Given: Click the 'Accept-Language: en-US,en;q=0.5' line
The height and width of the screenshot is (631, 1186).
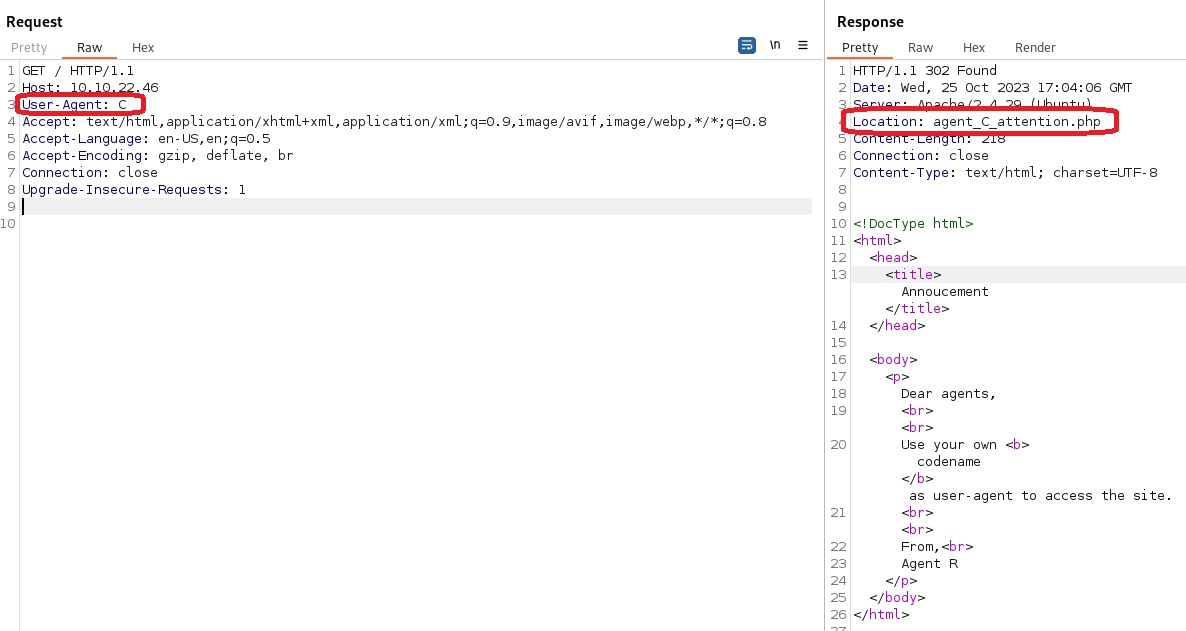Looking at the screenshot, I should (146, 138).
